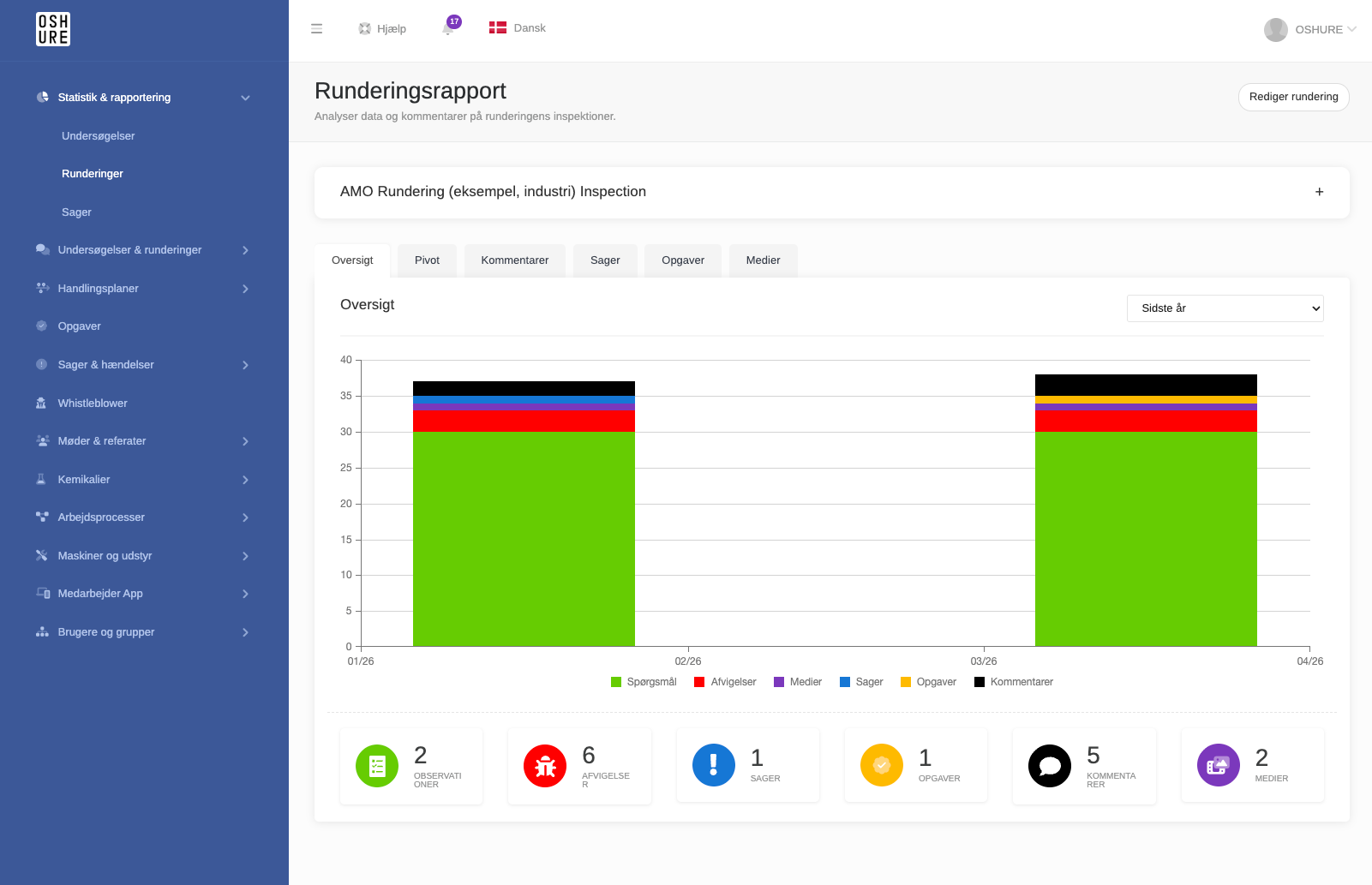1372x885 pixels.
Task: Open the notifications bell icon
Action: [x=448, y=28]
